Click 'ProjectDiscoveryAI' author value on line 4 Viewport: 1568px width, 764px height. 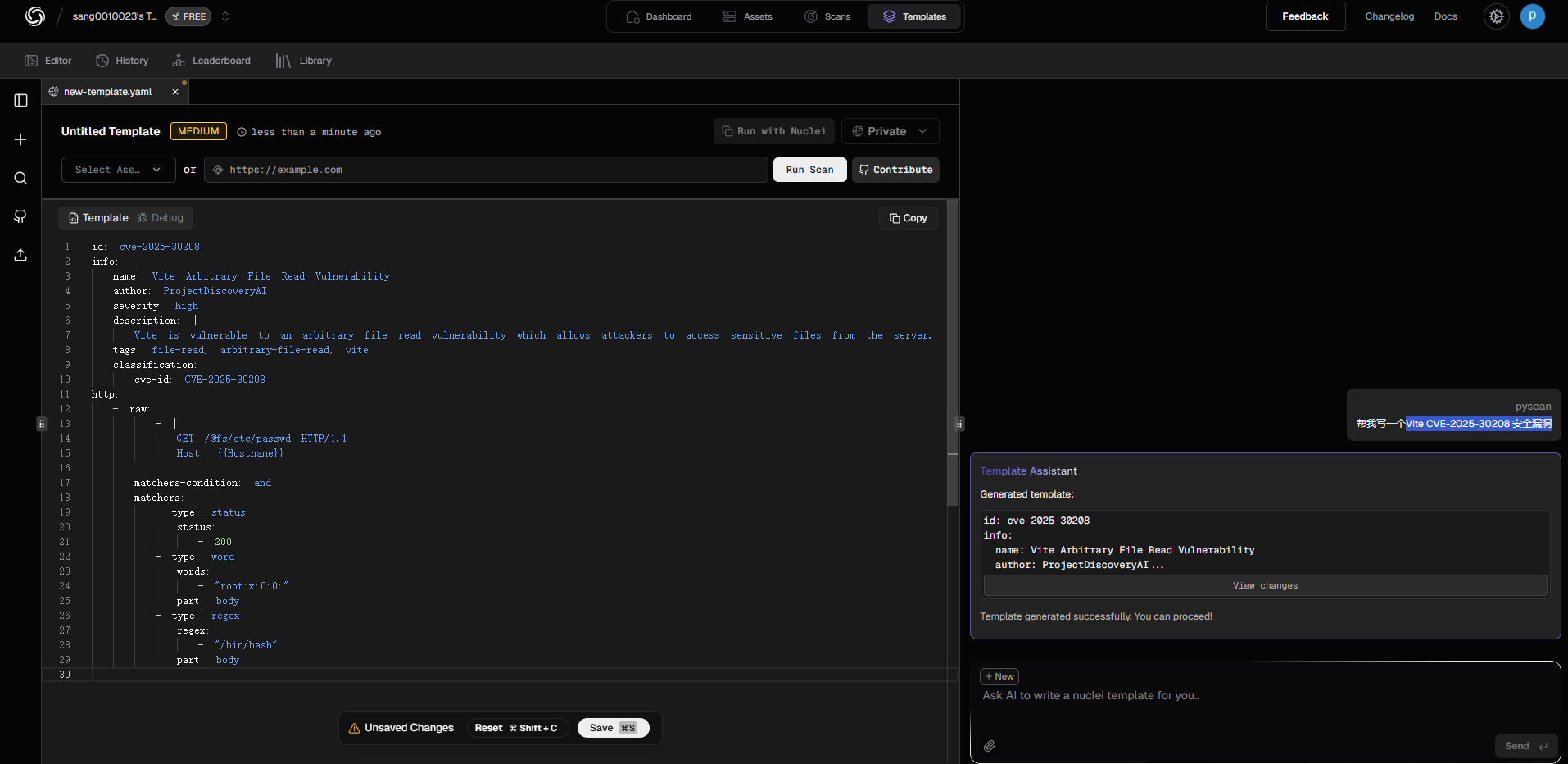click(x=215, y=291)
